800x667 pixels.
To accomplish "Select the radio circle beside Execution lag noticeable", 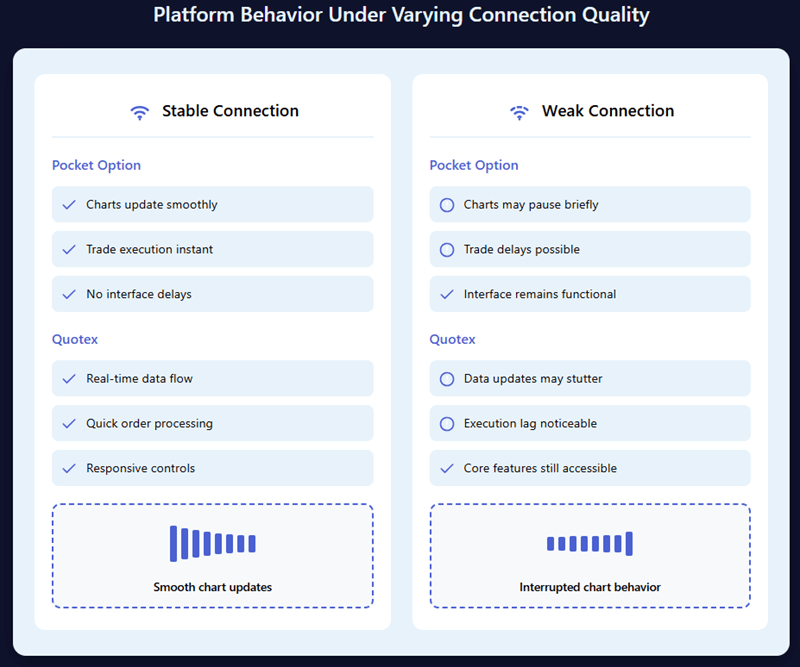I will [446, 423].
